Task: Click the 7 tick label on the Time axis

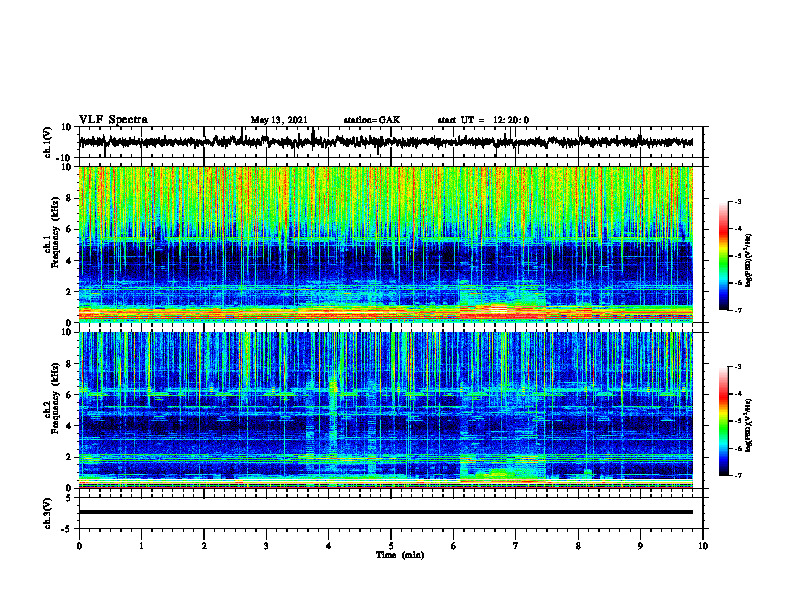Action: coord(516,546)
